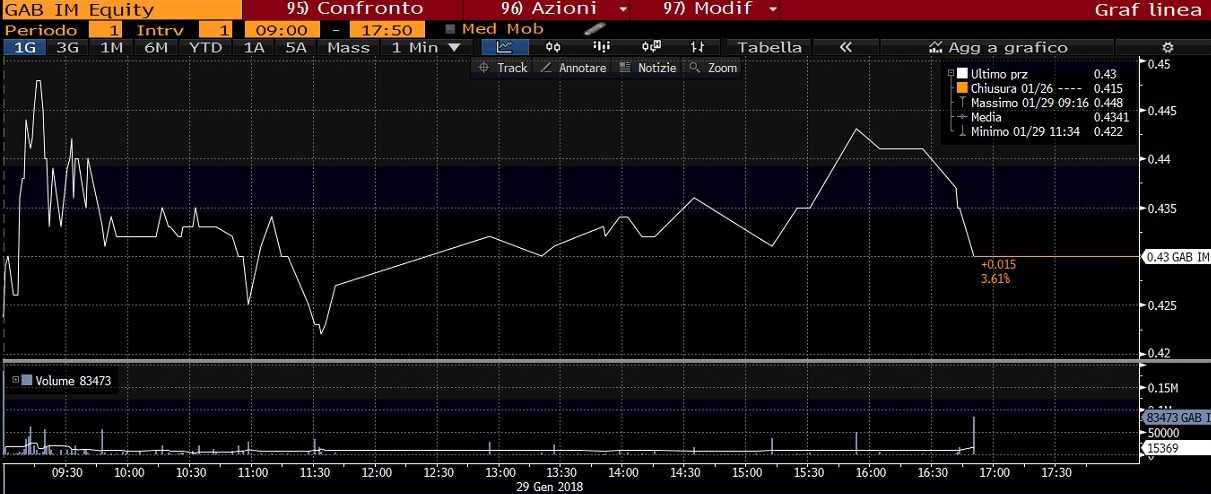Click the double-left chevron collapse icon

point(845,47)
